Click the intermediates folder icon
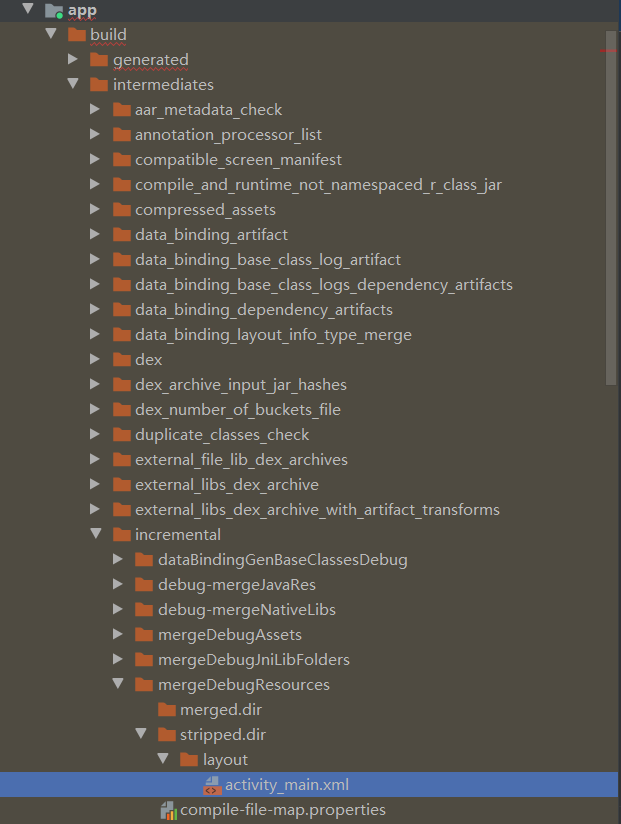 pyautogui.click(x=99, y=85)
